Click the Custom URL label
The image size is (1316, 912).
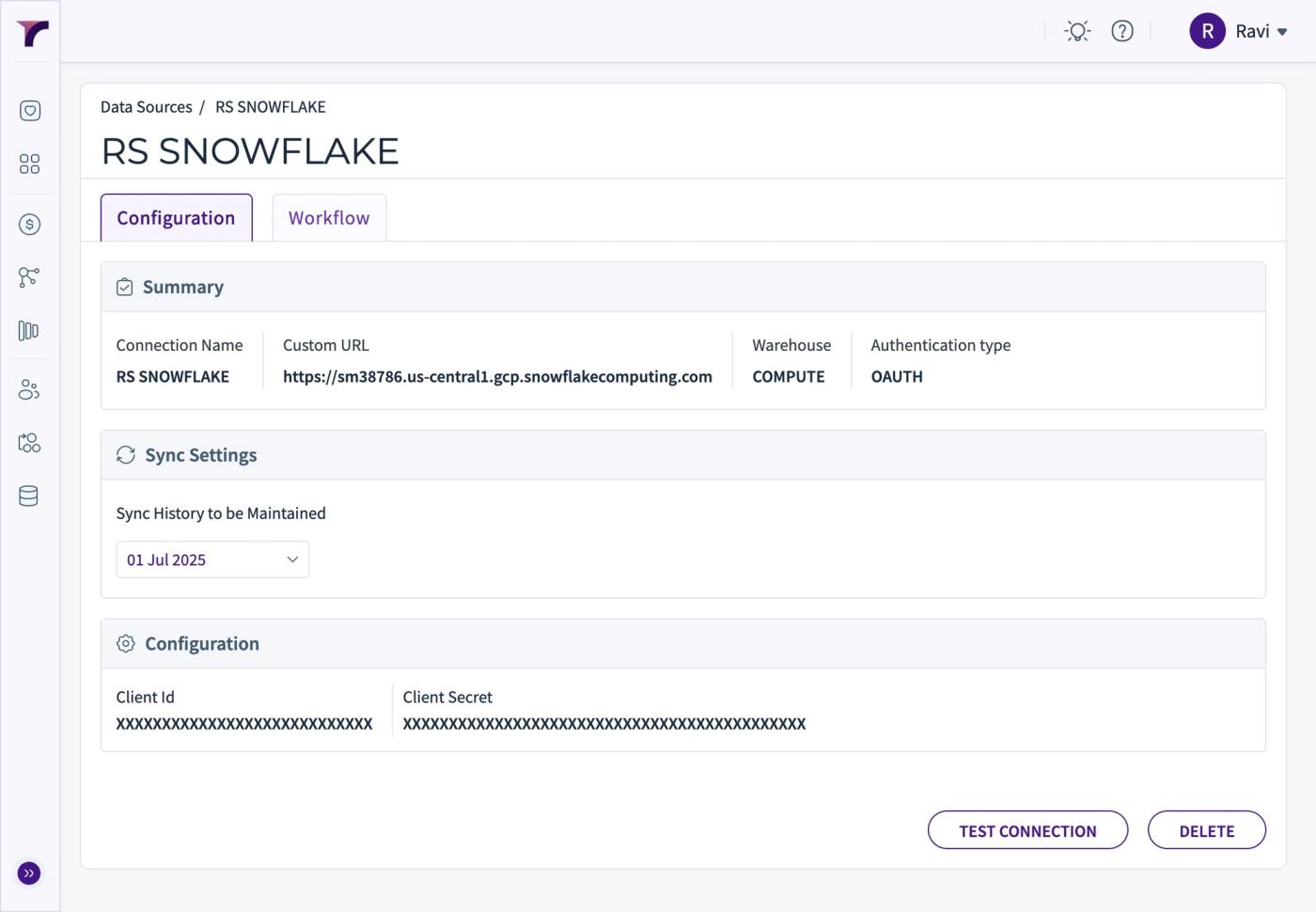point(326,345)
